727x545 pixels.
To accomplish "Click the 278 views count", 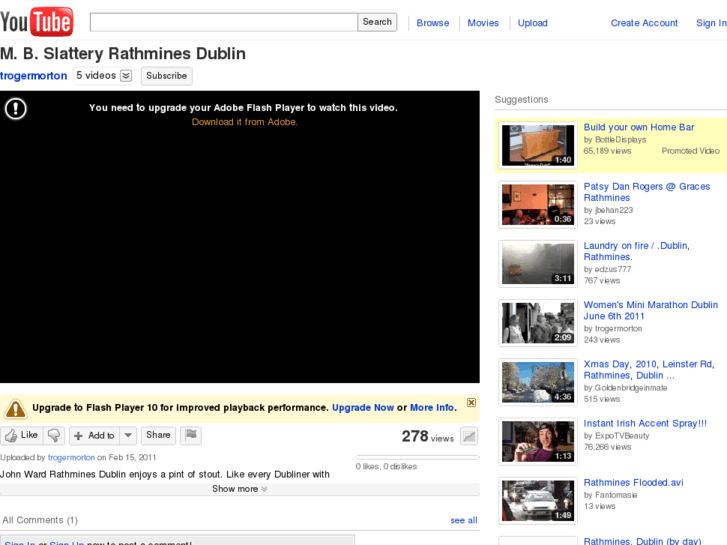I will (x=427, y=436).
